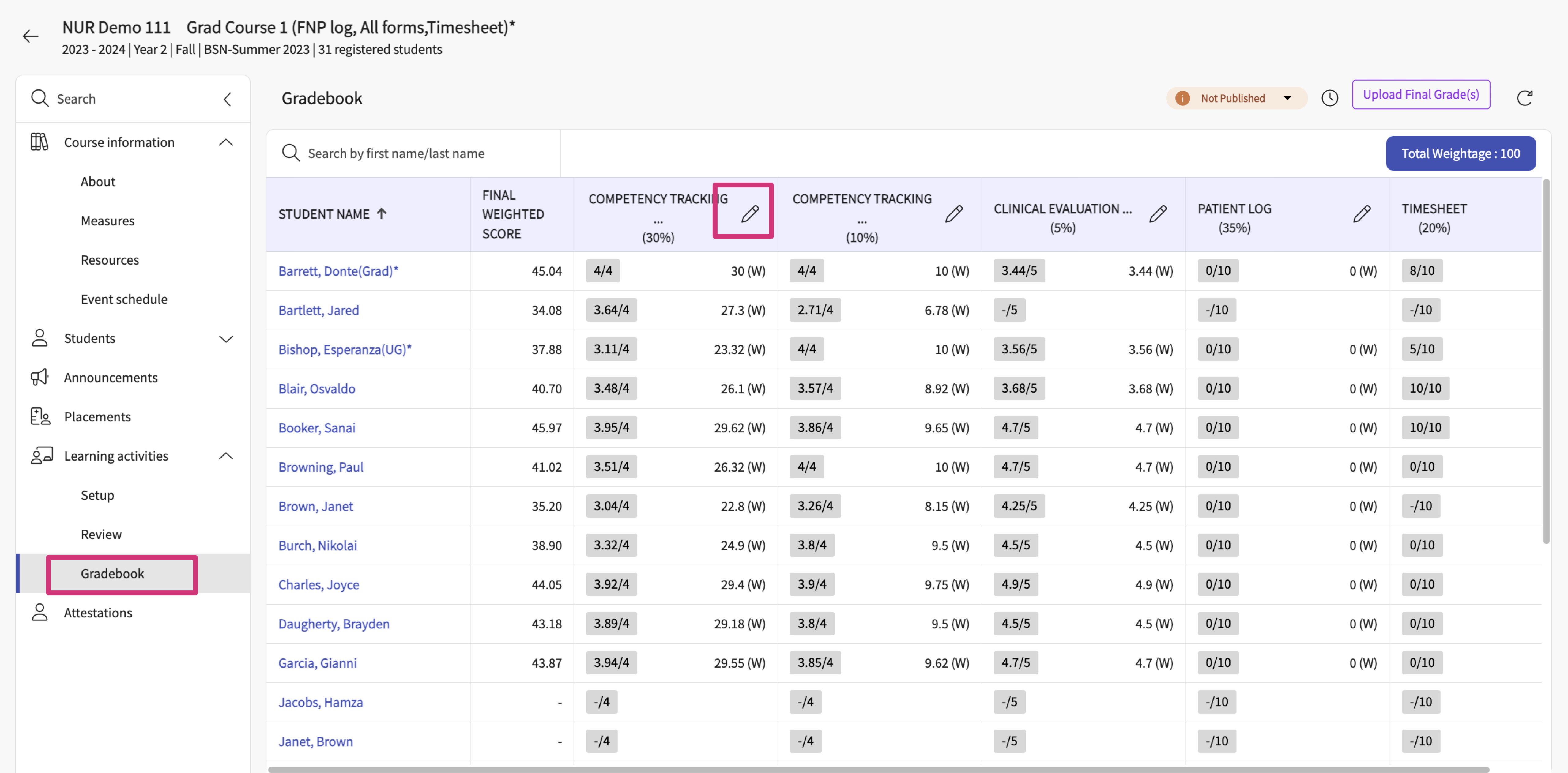This screenshot has width=1568, height=773.
Task: Click Patient Log column edit pencil
Action: click(x=1362, y=214)
